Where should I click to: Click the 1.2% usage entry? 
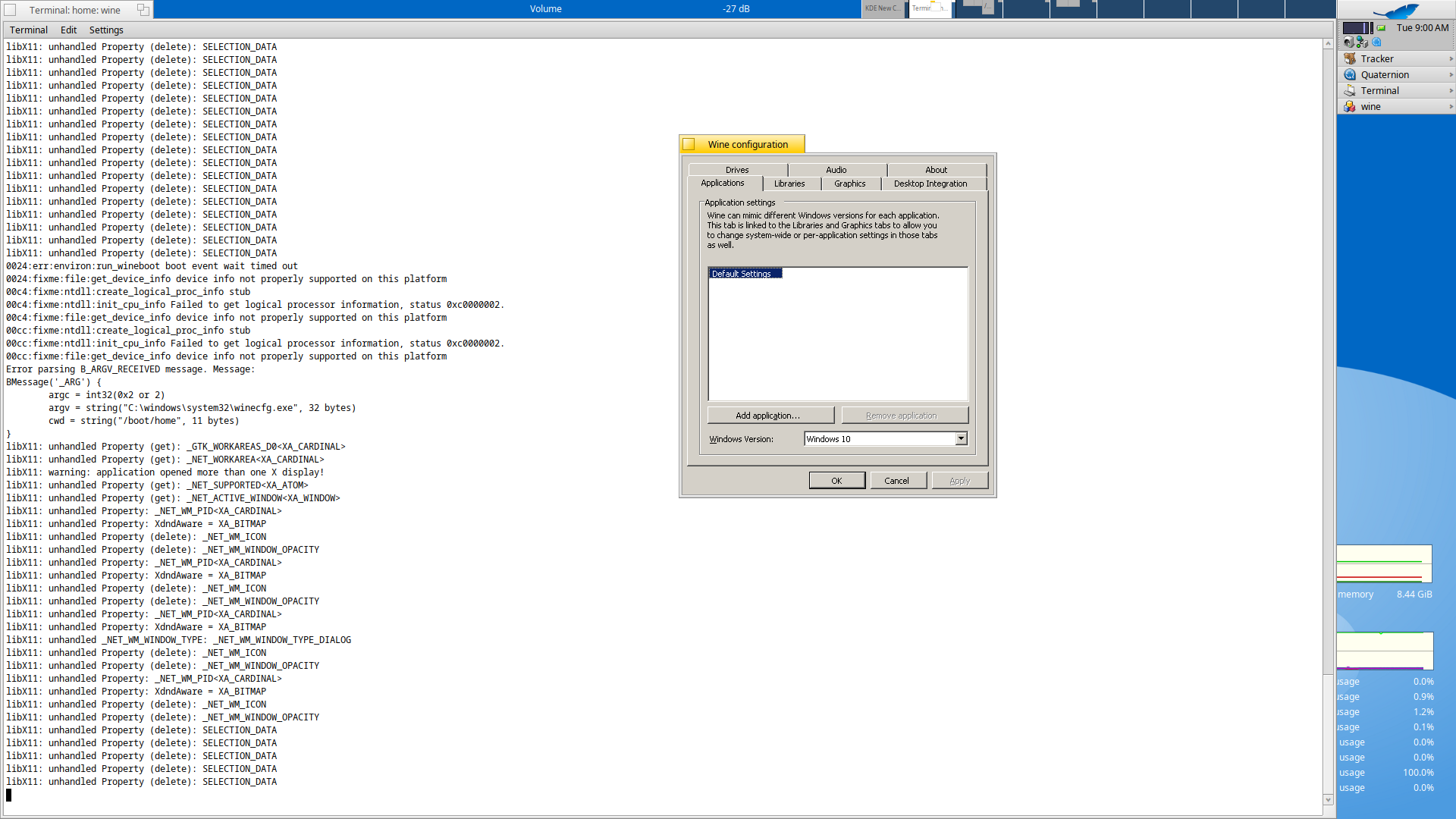click(x=1385, y=712)
